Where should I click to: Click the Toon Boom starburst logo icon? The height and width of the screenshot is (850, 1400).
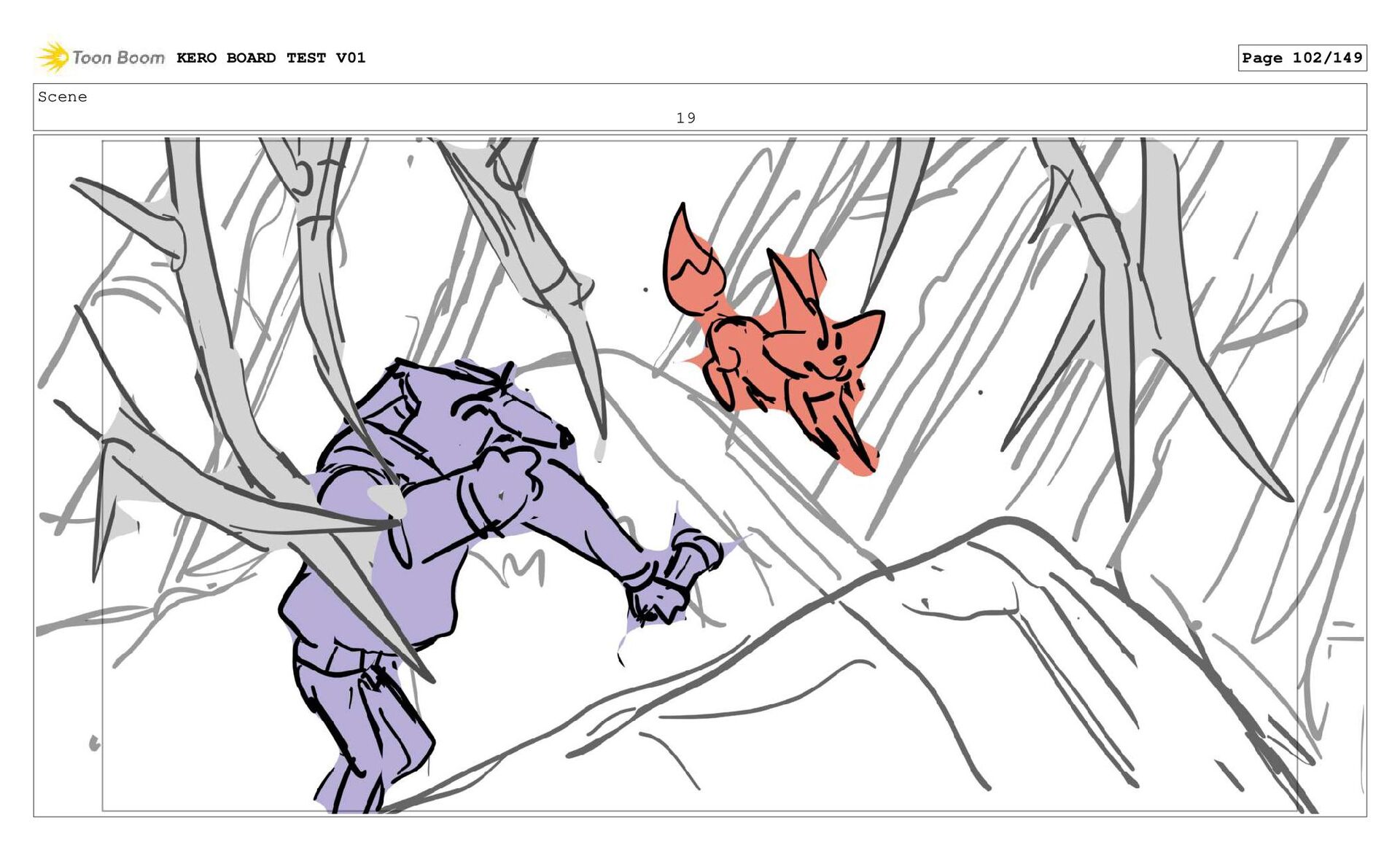tap(52, 57)
